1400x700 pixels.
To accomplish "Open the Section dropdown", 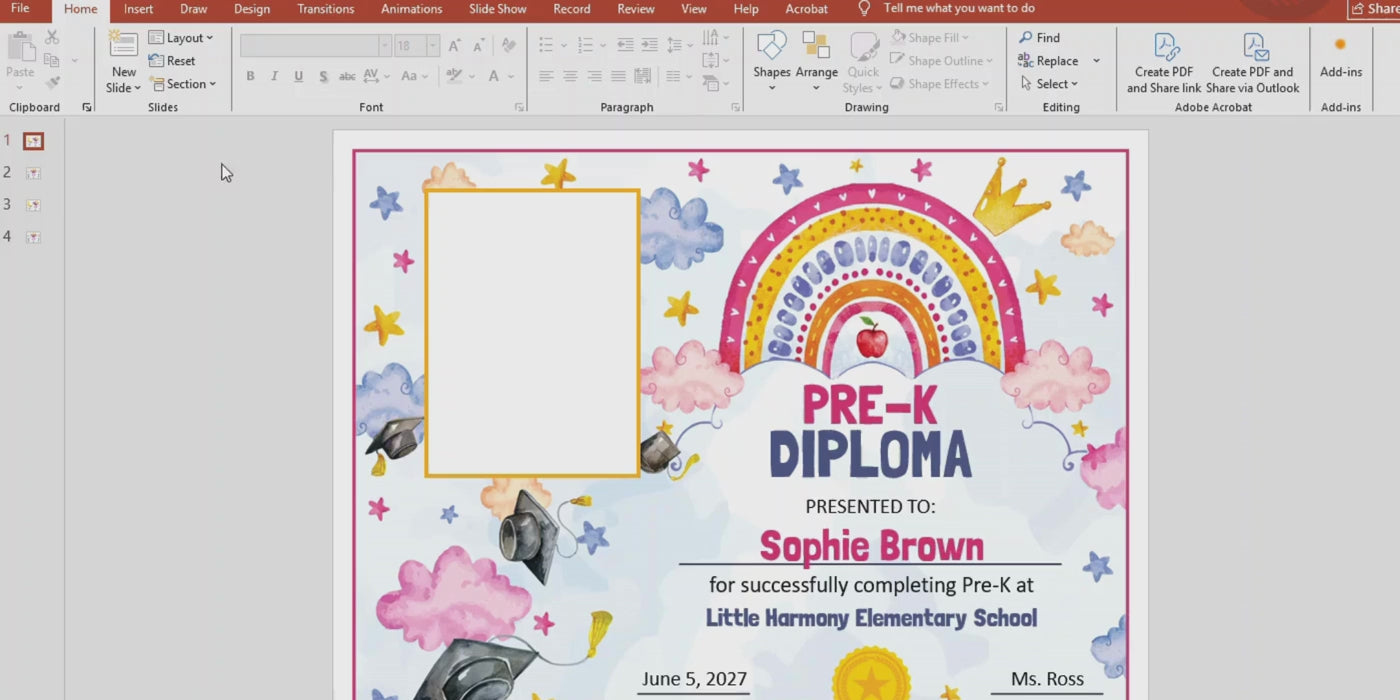I will tap(183, 84).
